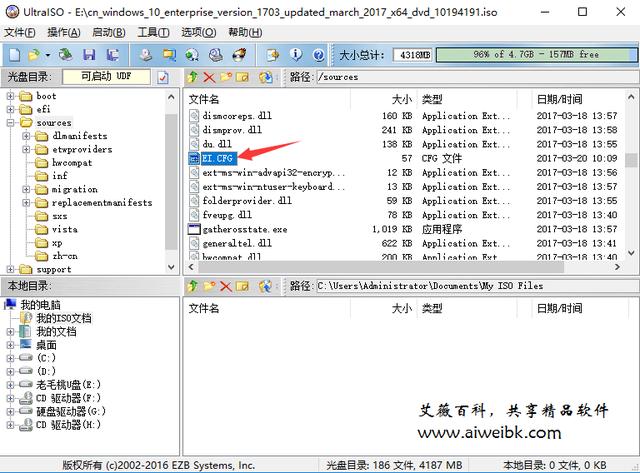640x473 pixels.
Task: Select the hwcompat folder in tree
Action: tap(72, 163)
